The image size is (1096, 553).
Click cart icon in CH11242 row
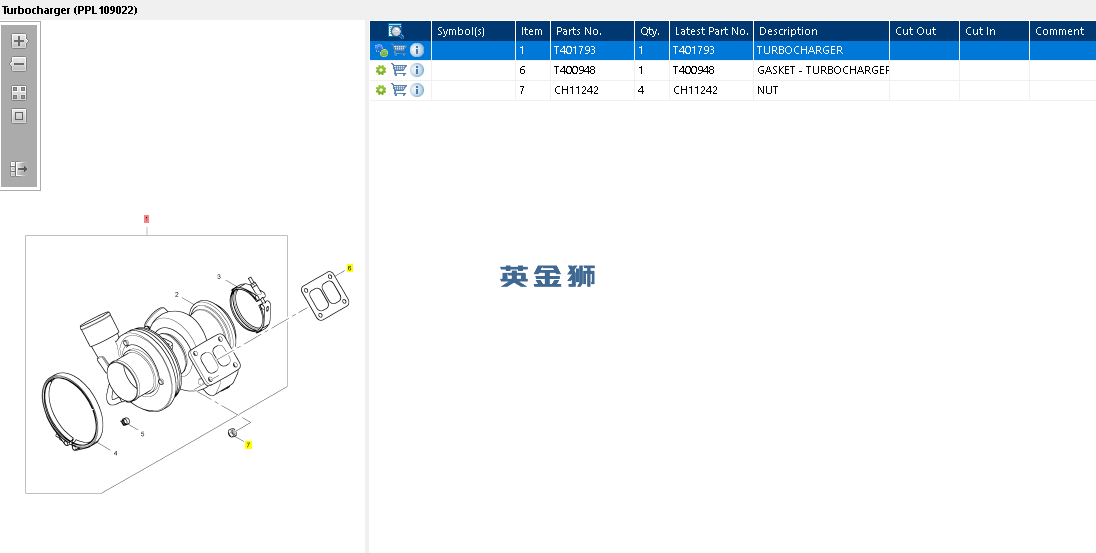point(399,89)
